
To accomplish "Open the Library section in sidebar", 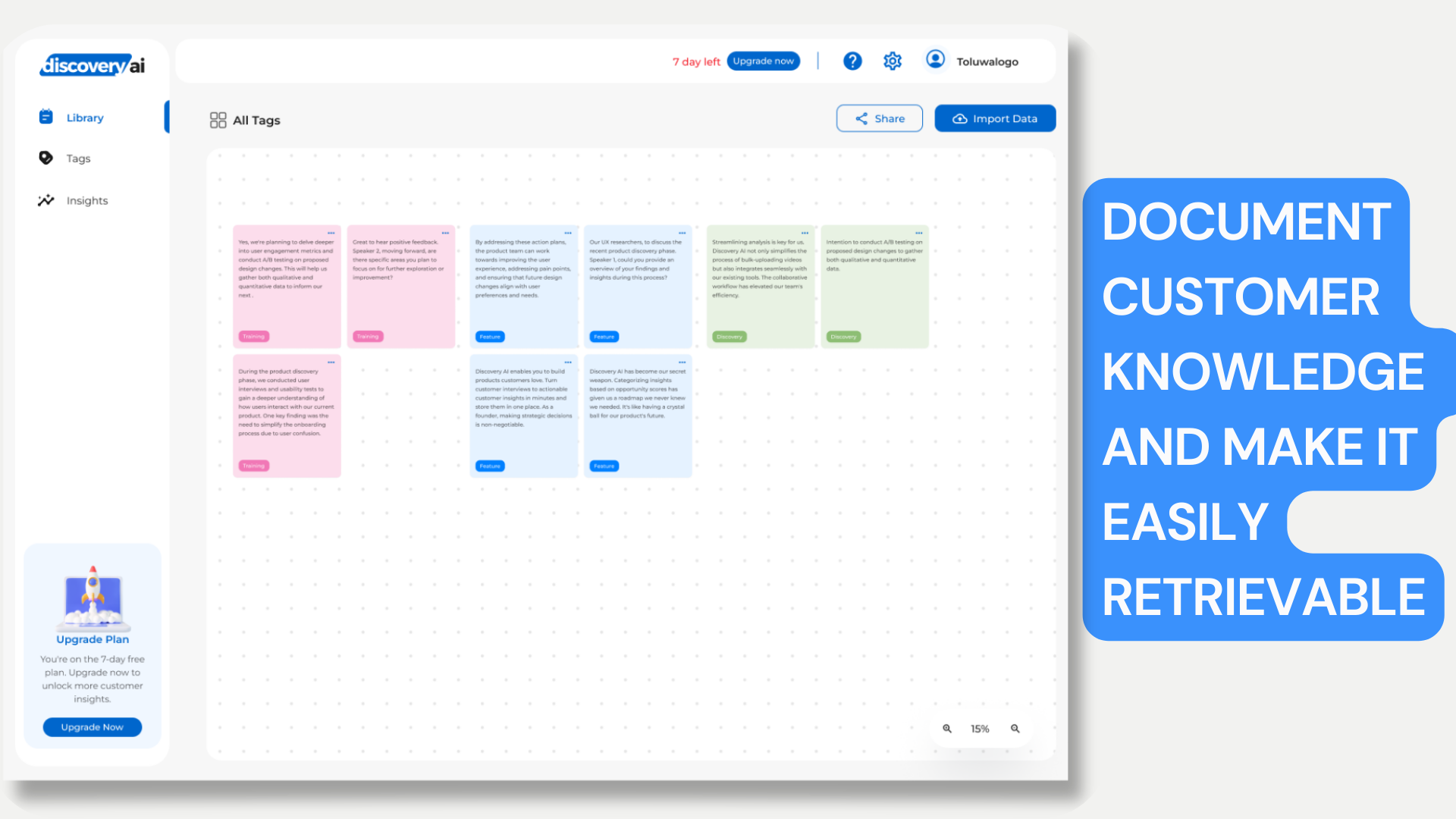I will (84, 118).
